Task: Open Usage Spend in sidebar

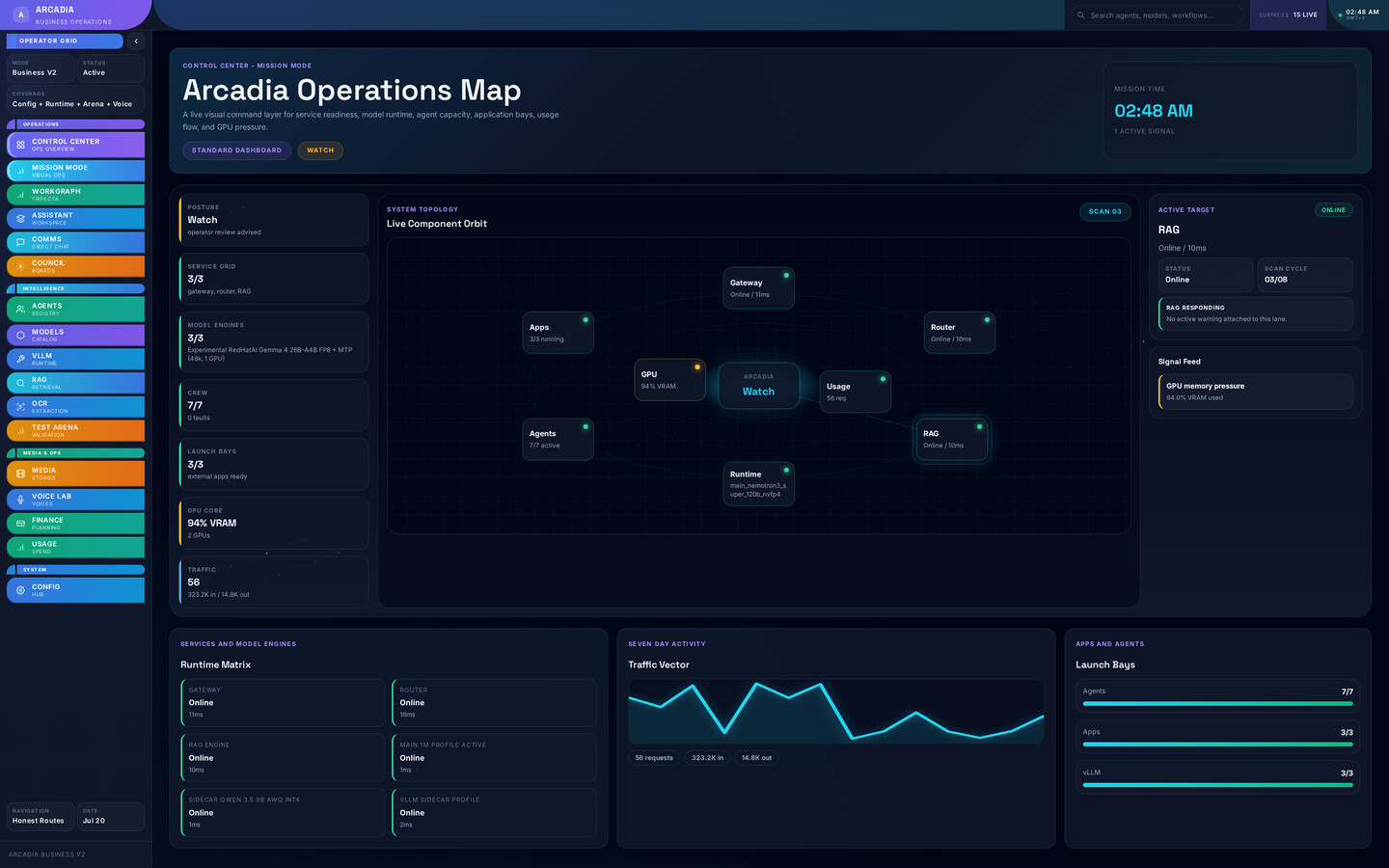Action: coord(75,547)
